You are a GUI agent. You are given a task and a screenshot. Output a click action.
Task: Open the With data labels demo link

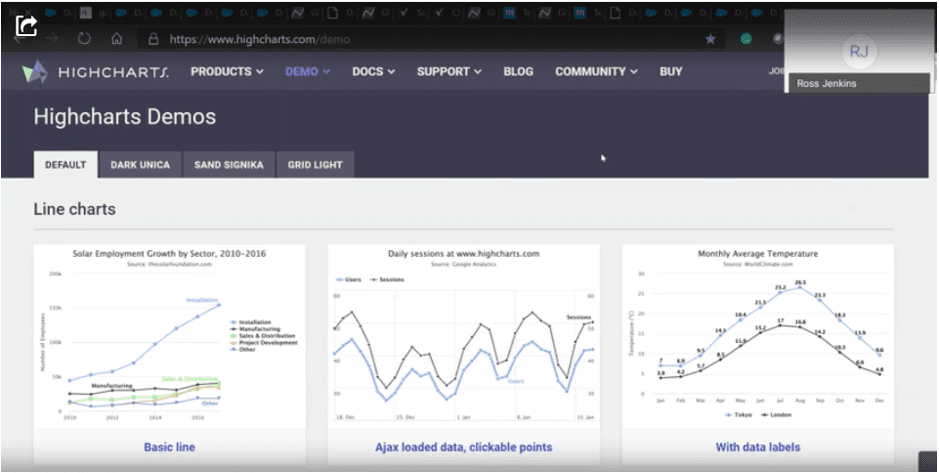(x=758, y=447)
